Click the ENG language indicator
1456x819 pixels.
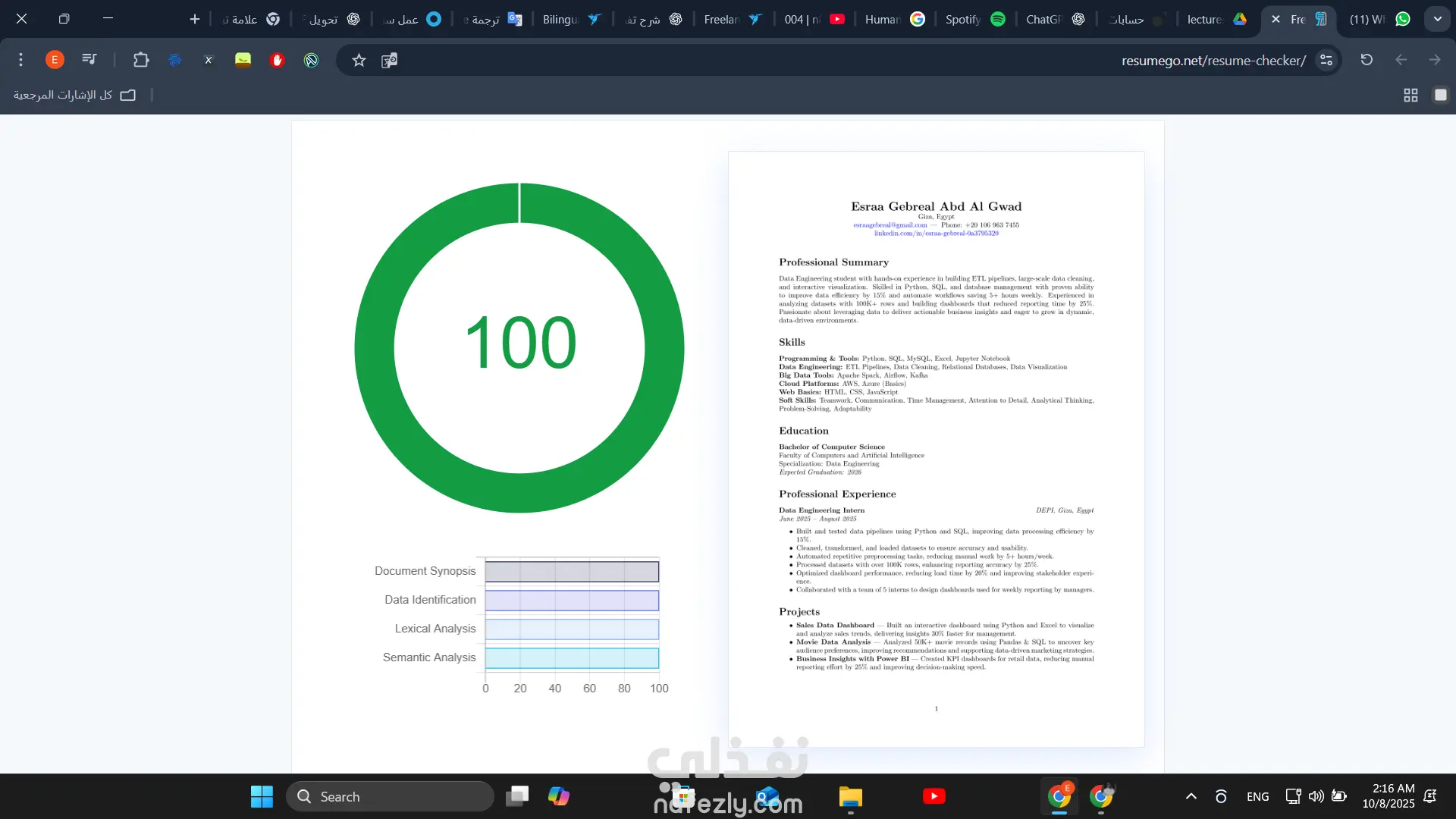tap(1257, 796)
